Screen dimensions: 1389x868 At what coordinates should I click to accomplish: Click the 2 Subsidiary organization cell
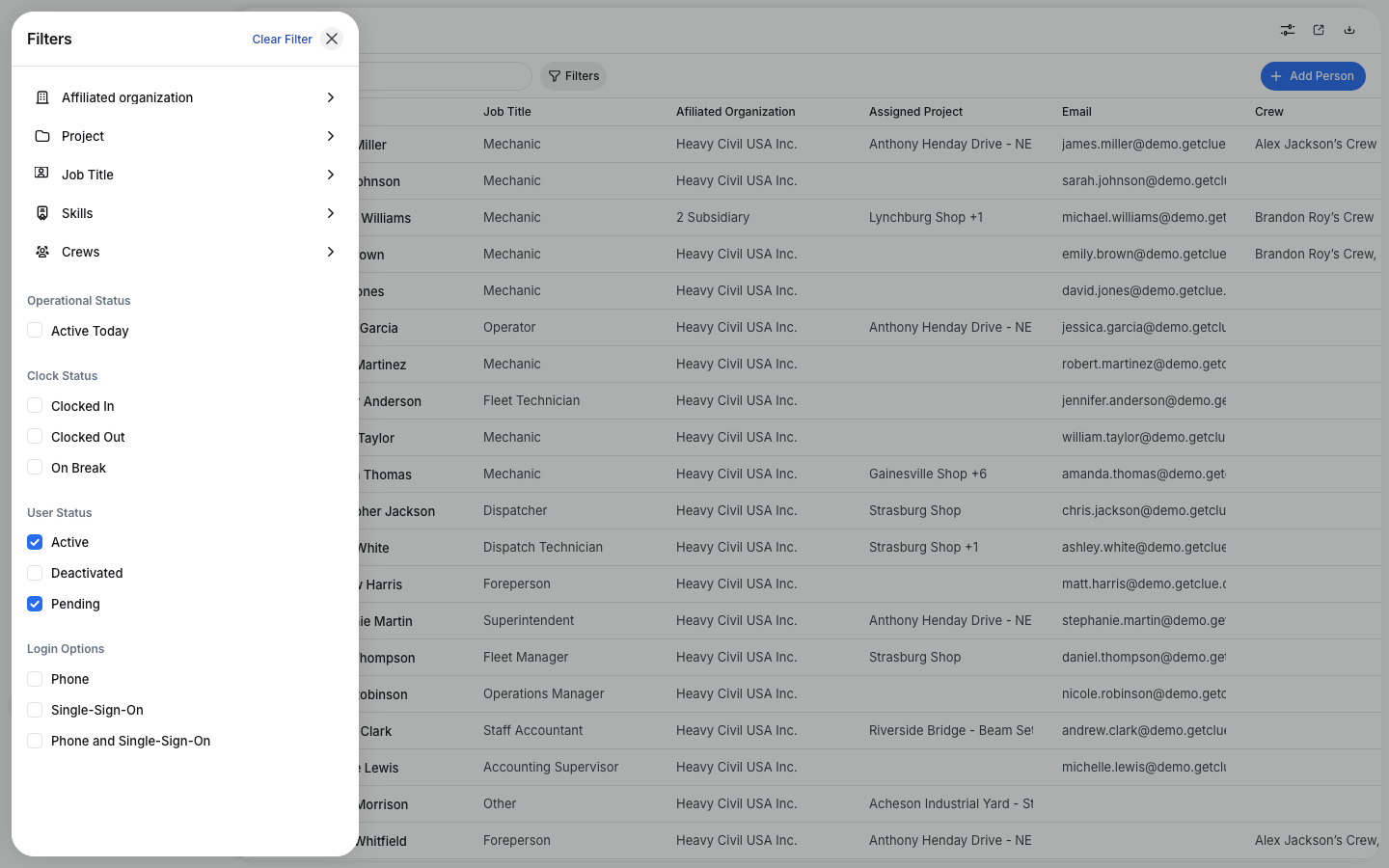[713, 218]
